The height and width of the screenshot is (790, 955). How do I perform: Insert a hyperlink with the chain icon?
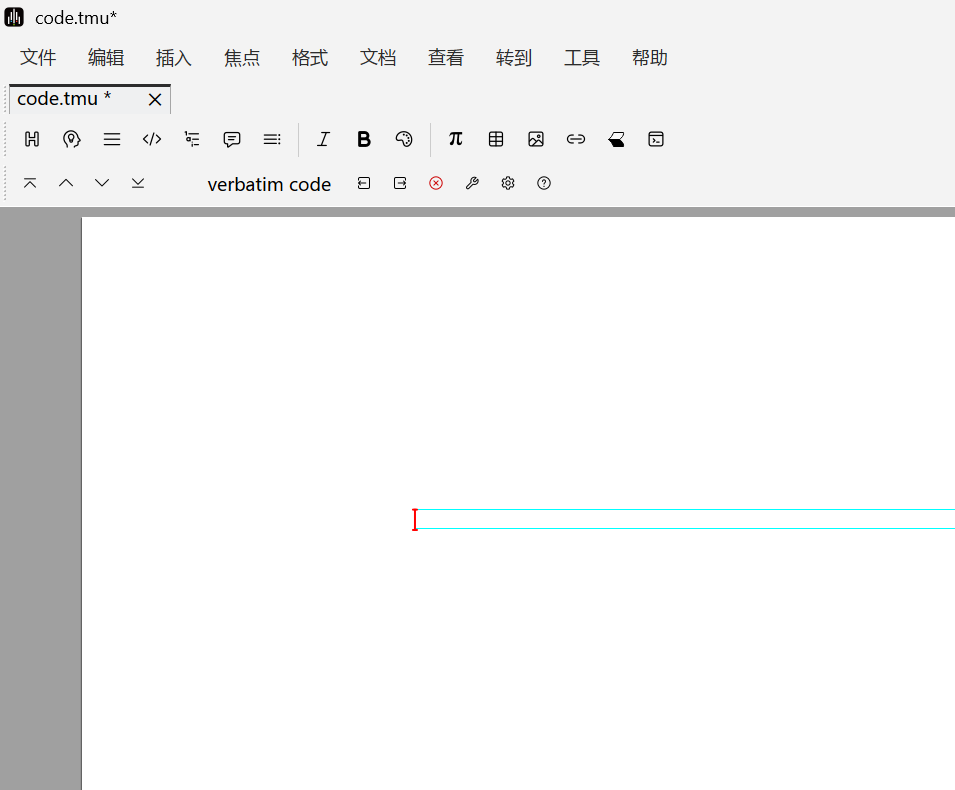pos(576,139)
